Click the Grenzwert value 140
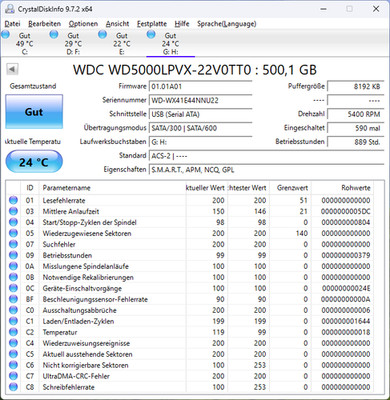390x400 pixels. click(x=302, y=233)
